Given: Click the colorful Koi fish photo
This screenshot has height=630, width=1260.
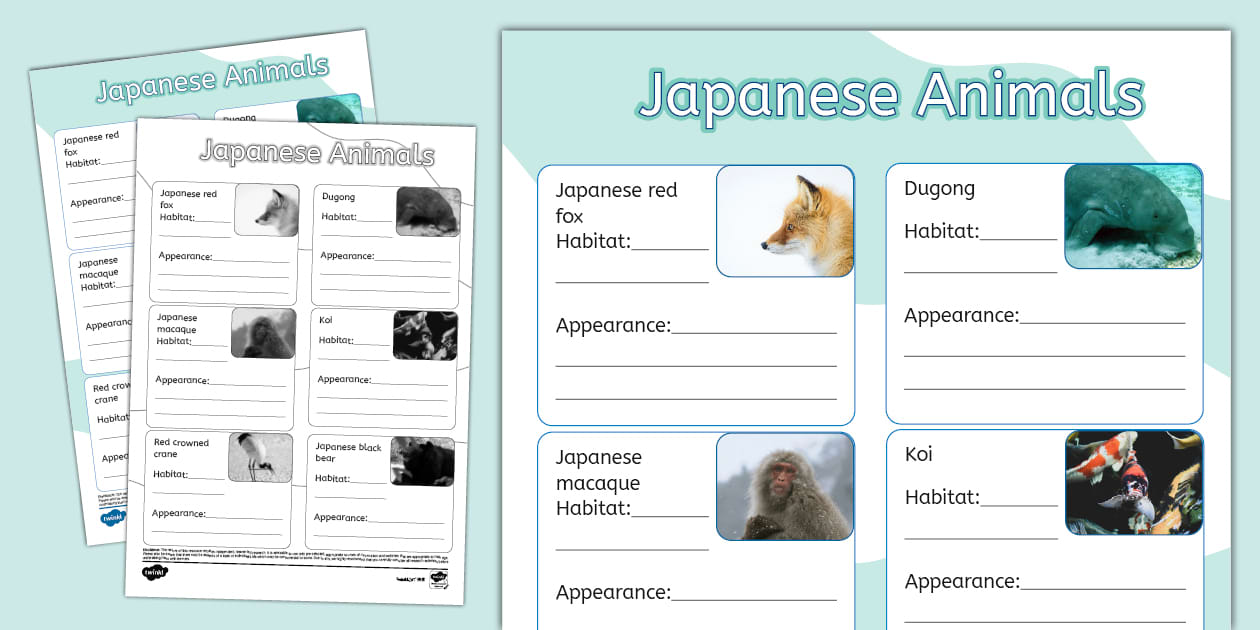Looking at the screenshot, I should (1134, 483).
